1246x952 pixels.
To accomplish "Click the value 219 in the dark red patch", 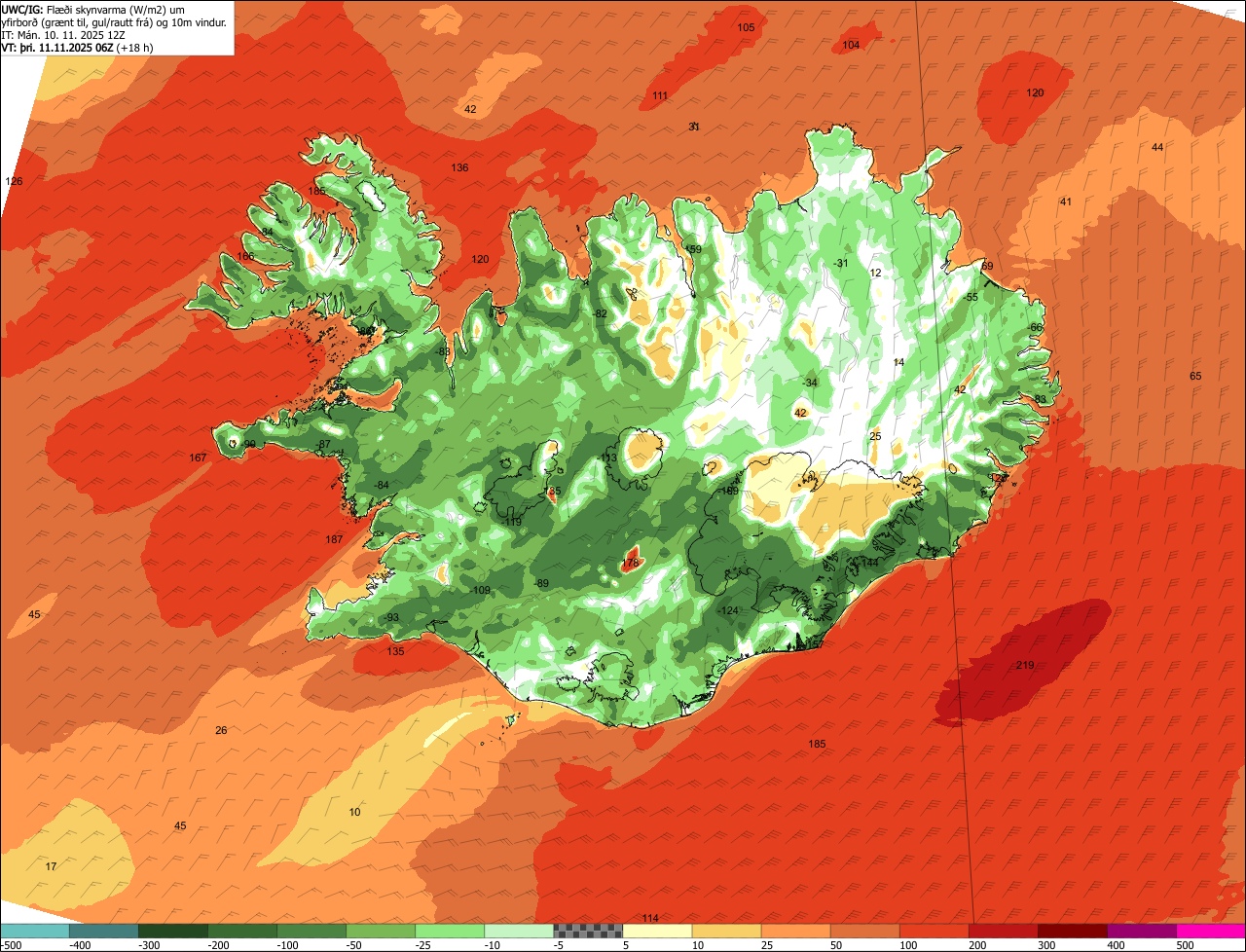I will pos(1025,666).
